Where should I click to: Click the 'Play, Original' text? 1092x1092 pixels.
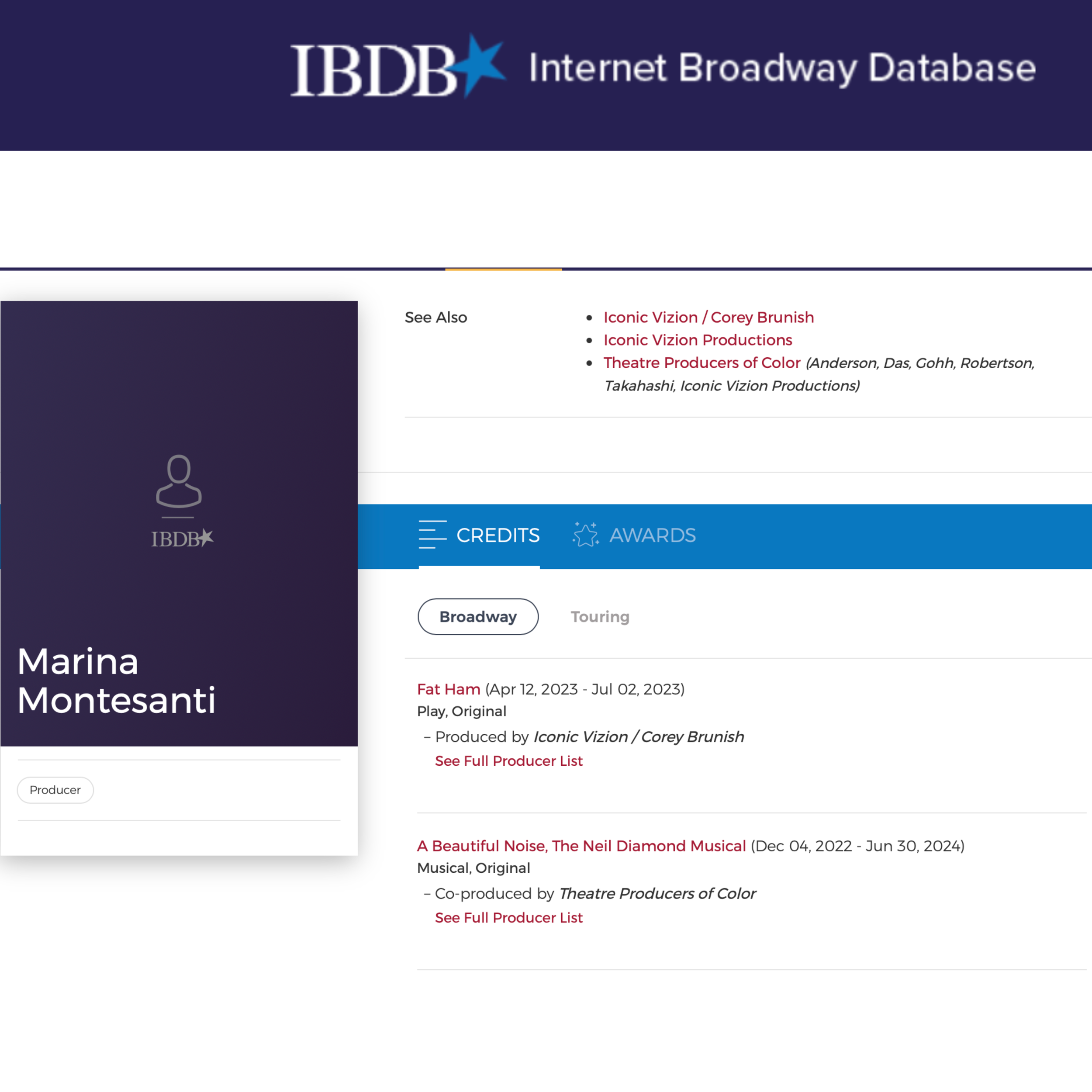(x=461, y=711)
